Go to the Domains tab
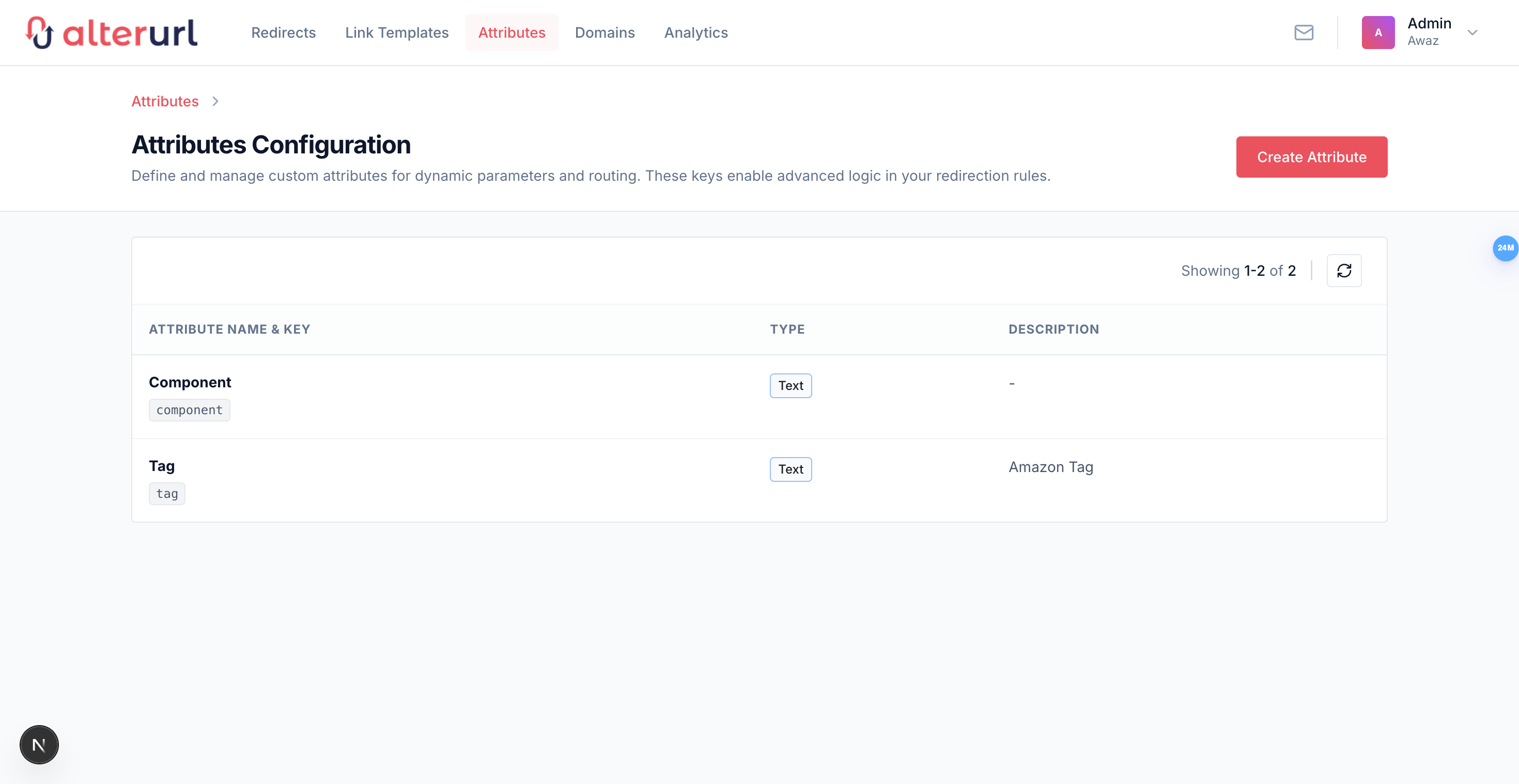The width and height of the screenshot is (1519, 784). pyautogui.click(x=605, y=33)
